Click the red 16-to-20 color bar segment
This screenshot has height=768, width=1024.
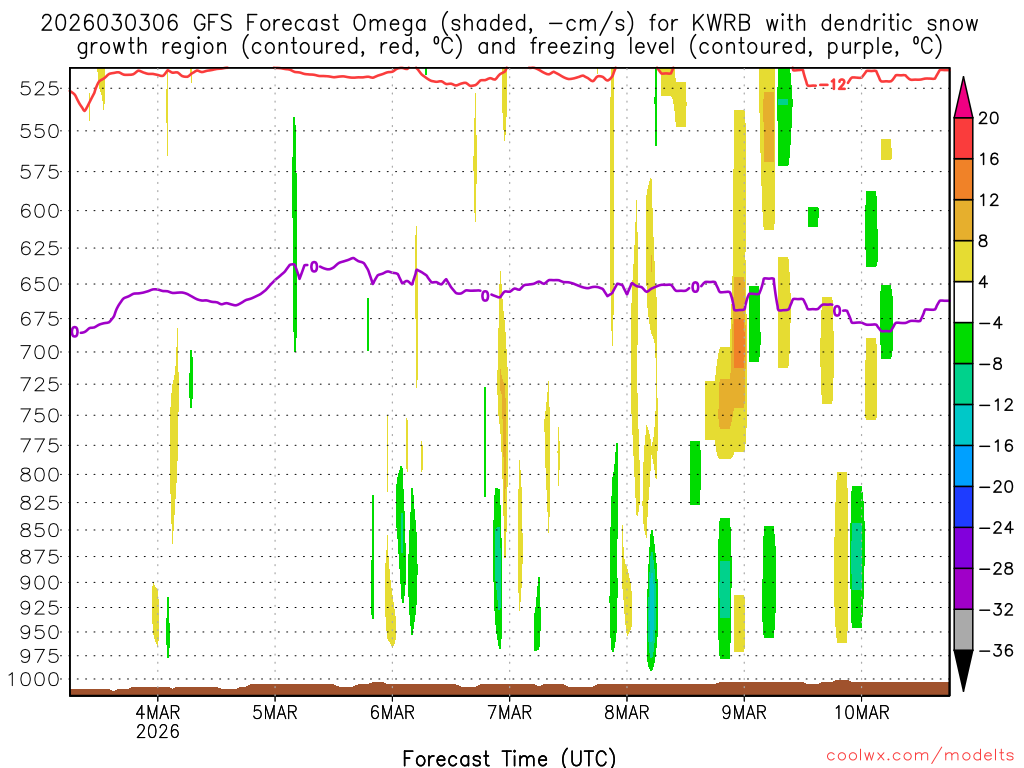963,138
